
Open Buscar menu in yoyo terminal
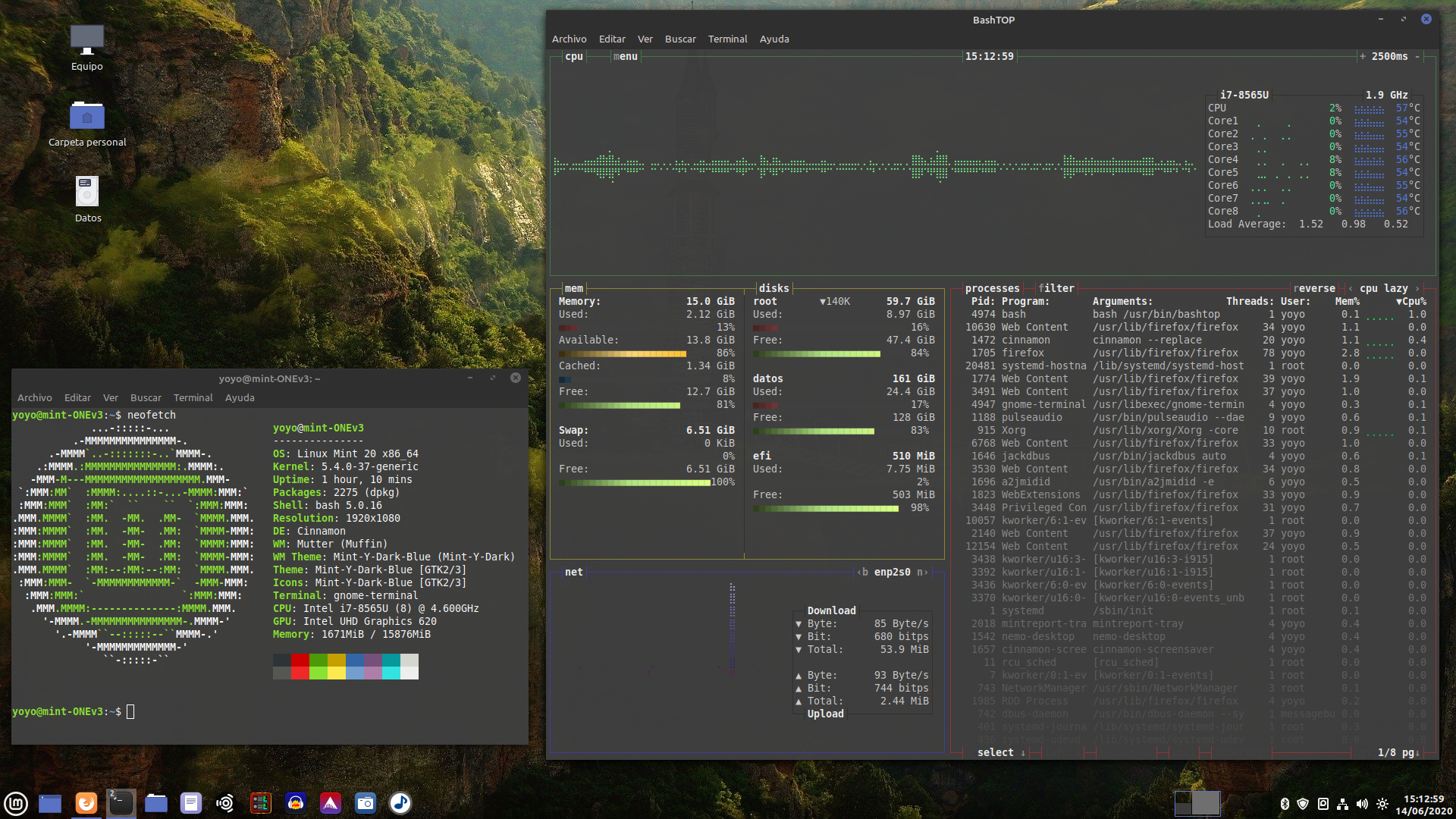pos(146,397)
